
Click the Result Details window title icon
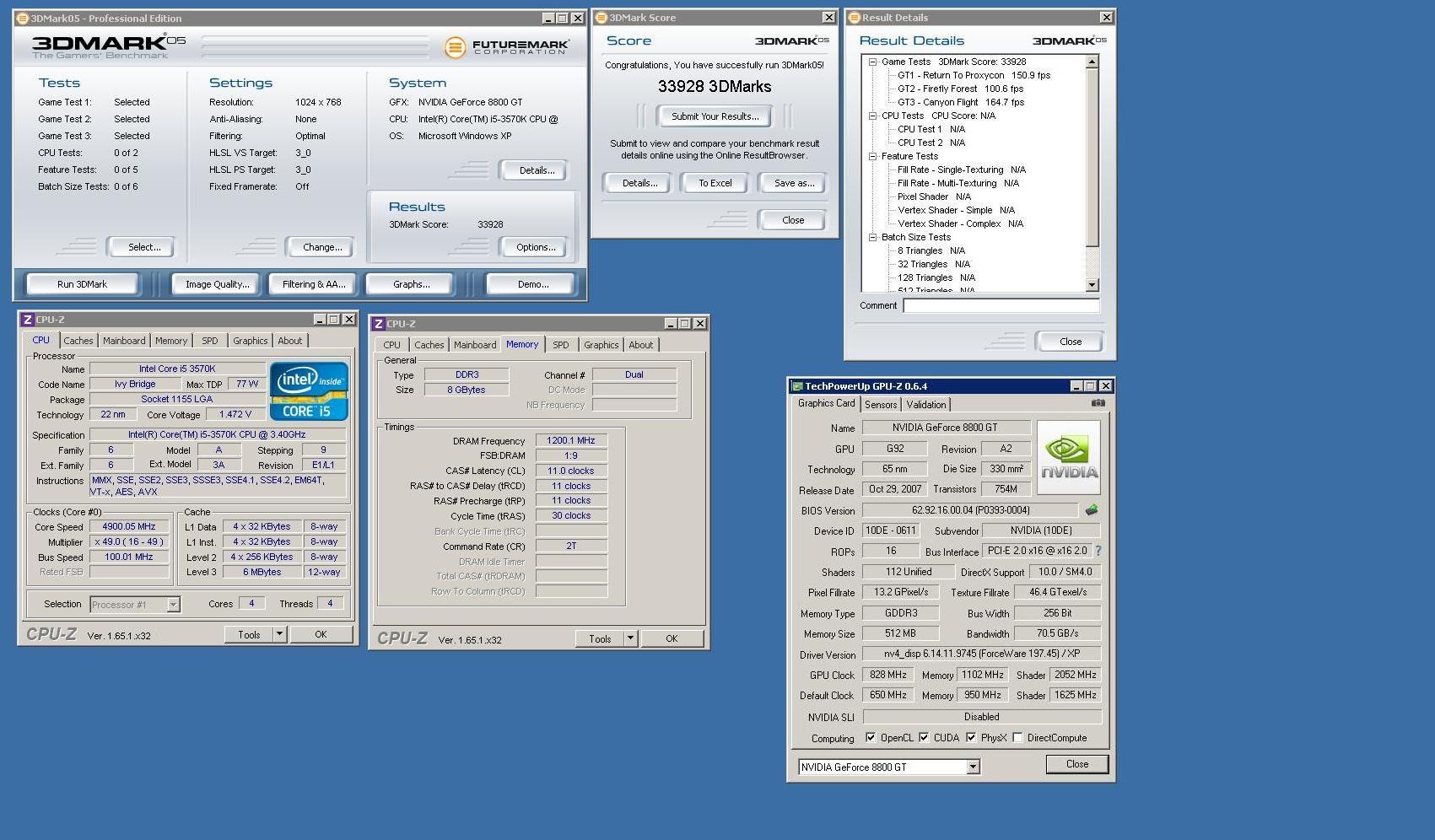coord(854,18)
